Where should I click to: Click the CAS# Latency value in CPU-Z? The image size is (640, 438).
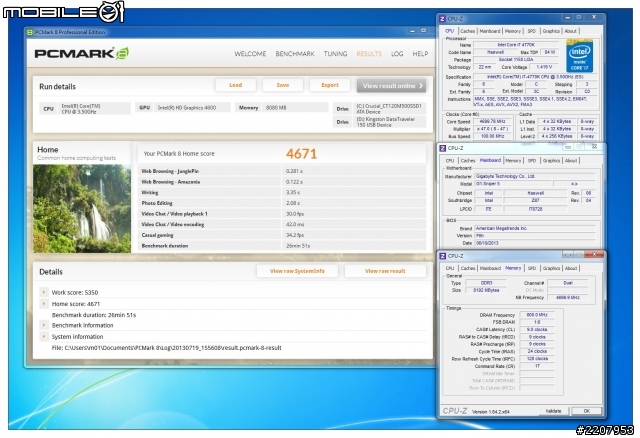pyautogui.click(x=537, y=329)
